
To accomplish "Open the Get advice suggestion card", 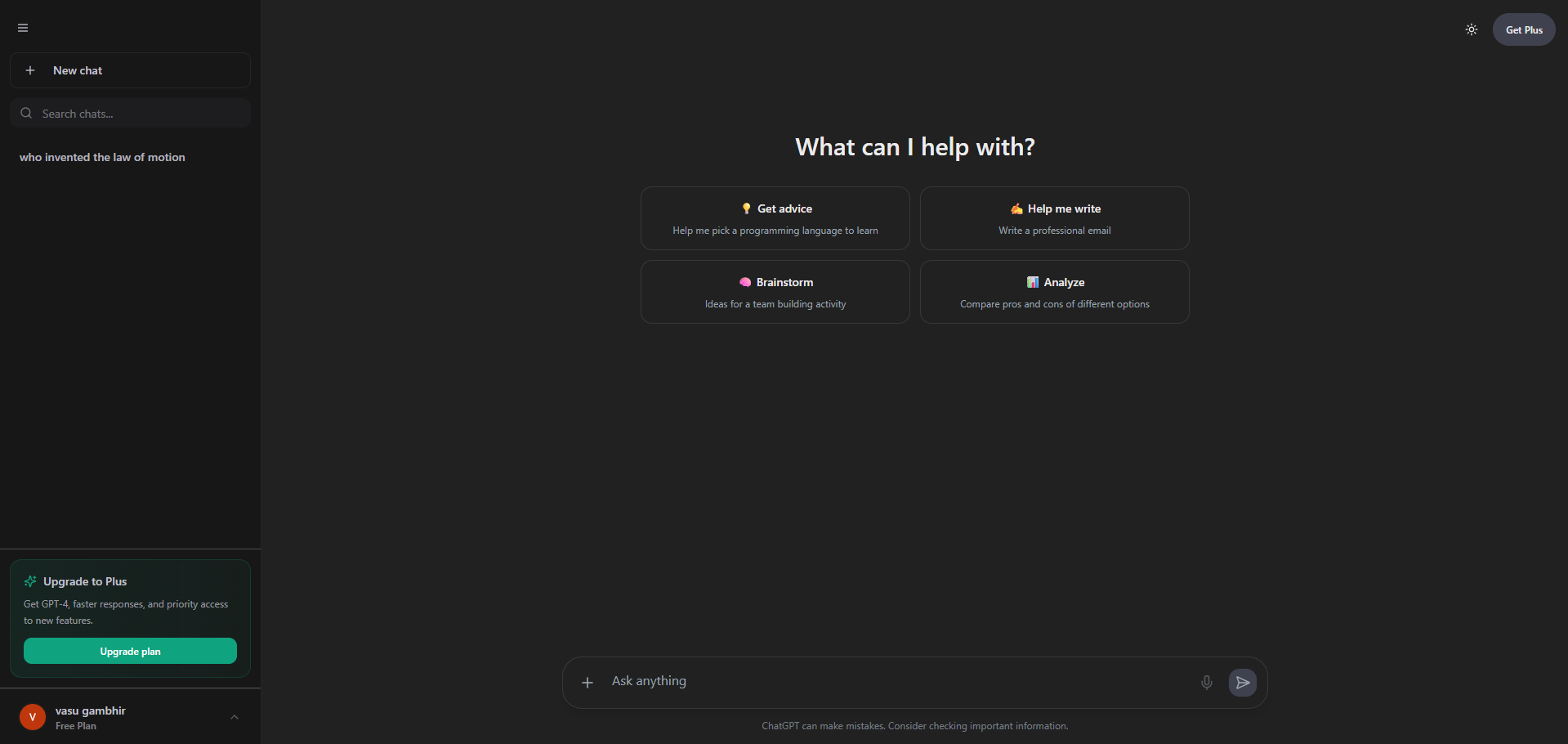I will coord(775,218).
